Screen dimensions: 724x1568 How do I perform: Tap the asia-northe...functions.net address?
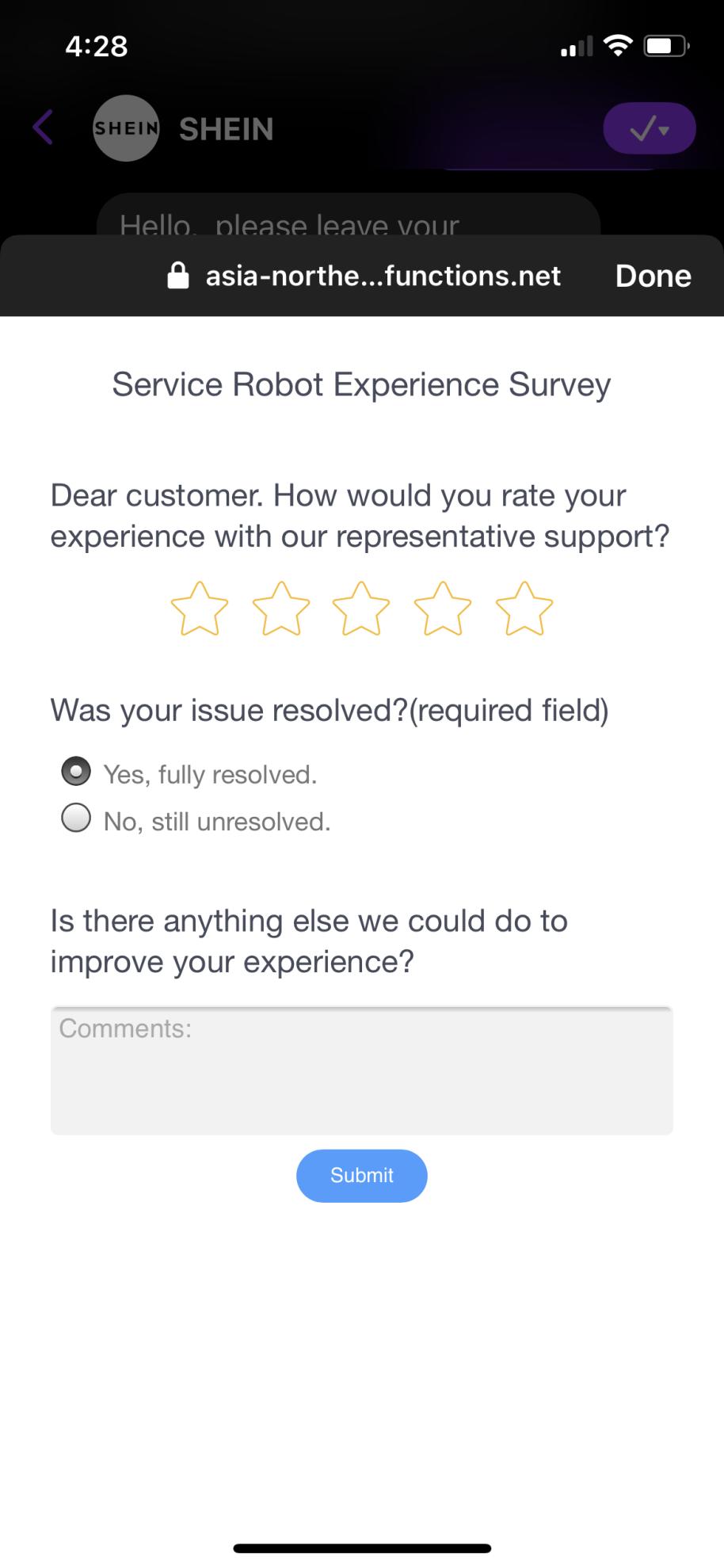(383, 276)
